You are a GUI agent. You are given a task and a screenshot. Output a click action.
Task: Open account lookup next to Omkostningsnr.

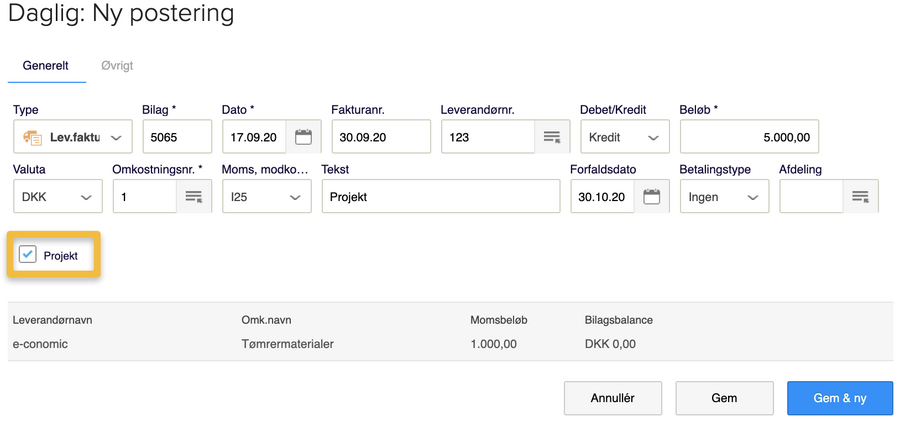coord(194,197)
